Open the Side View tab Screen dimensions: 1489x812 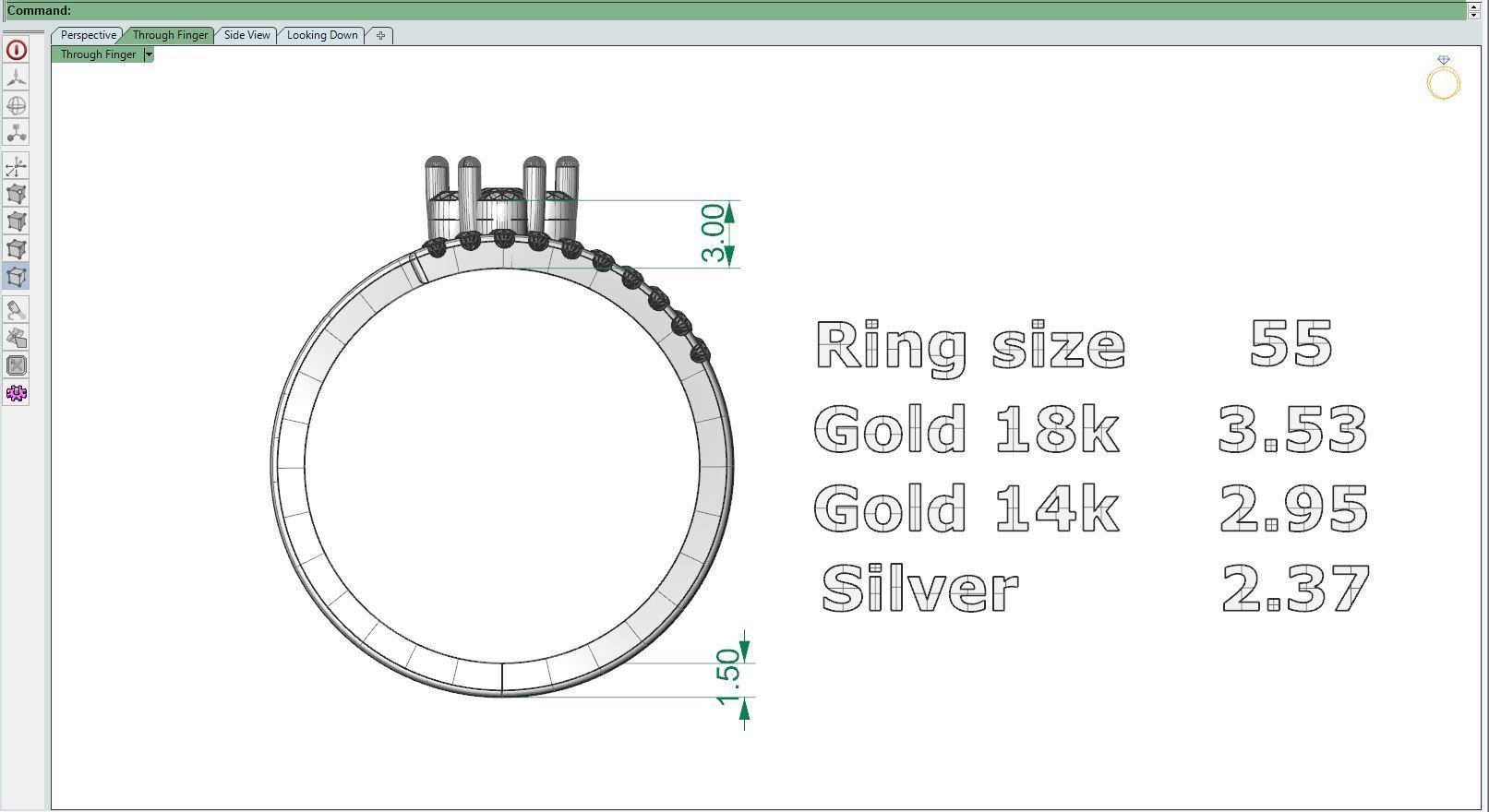tap(247, 35)
